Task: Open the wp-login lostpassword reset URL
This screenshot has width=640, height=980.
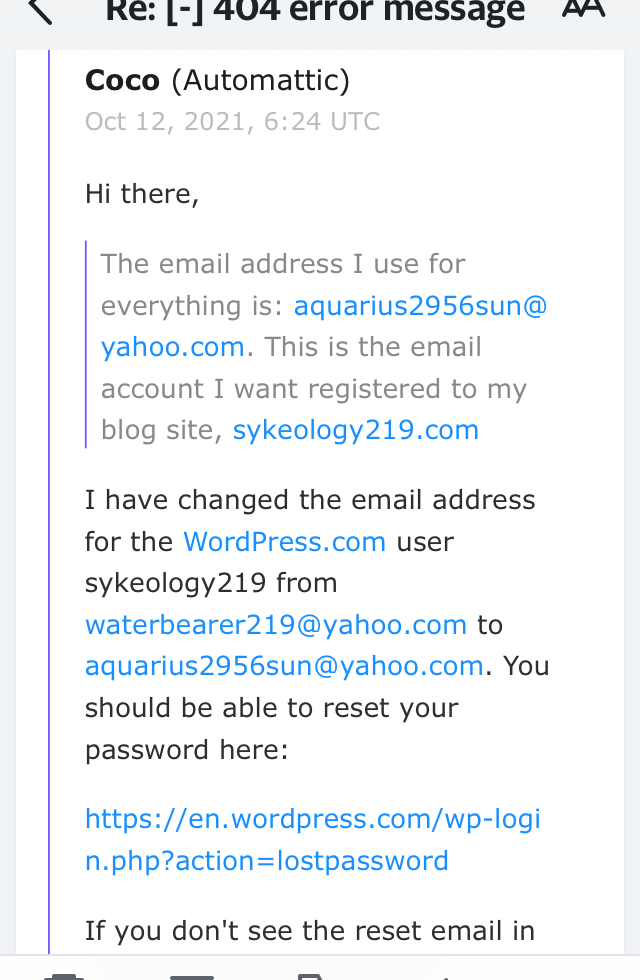Action: click(312, 840)
